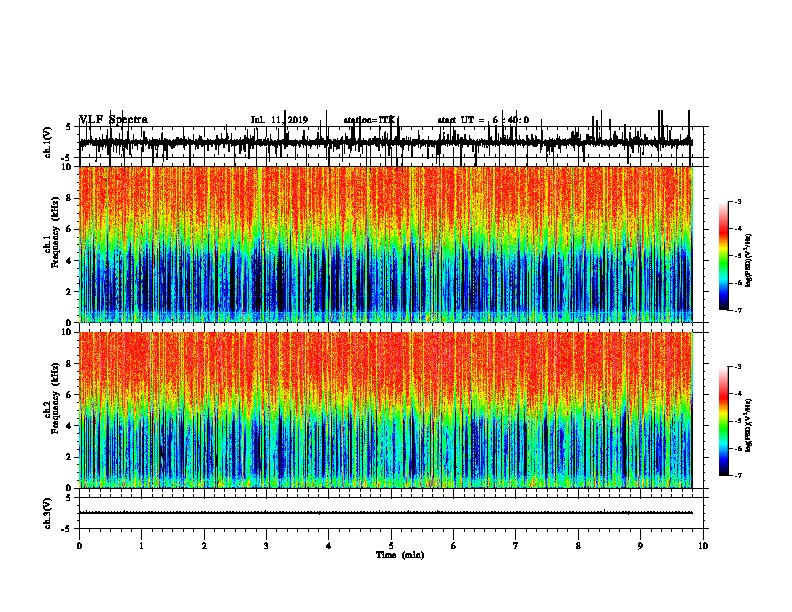Click time axis tick label 3
This screenshot has height=612, width=792.
266,546
